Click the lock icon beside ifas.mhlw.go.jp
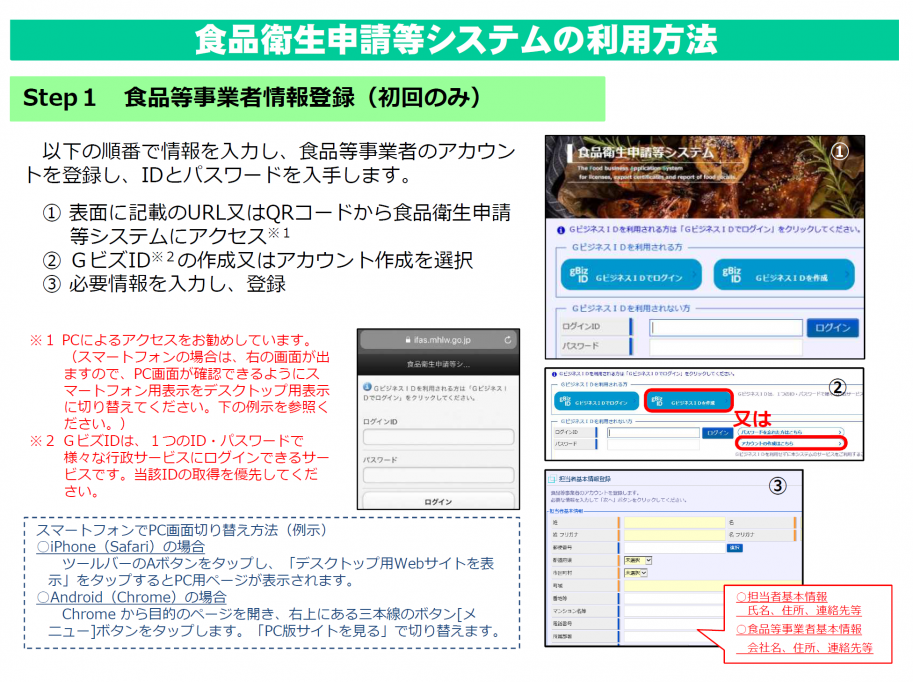Image resolution: width=913 pixels, height=682 pixels. click(x=408, y=340)
